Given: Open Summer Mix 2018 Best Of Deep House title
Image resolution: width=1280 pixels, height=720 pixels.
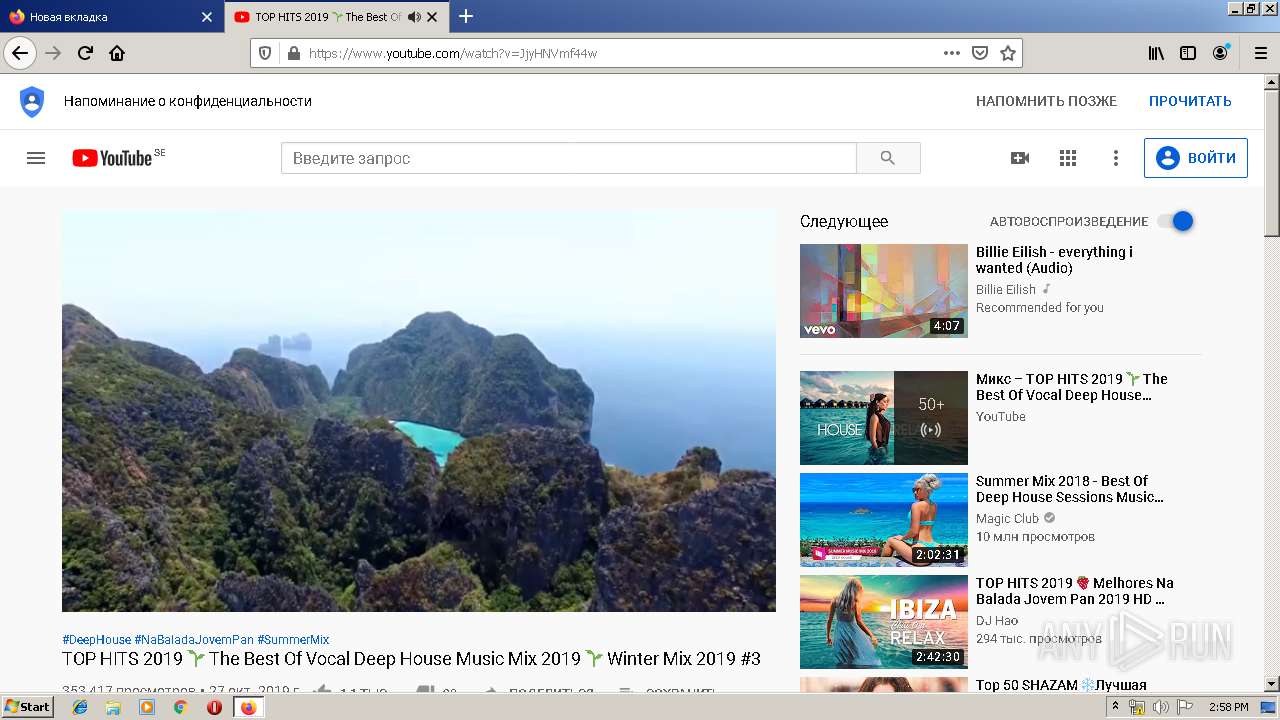Looking at the screenshot, I should pos(1070,489).
